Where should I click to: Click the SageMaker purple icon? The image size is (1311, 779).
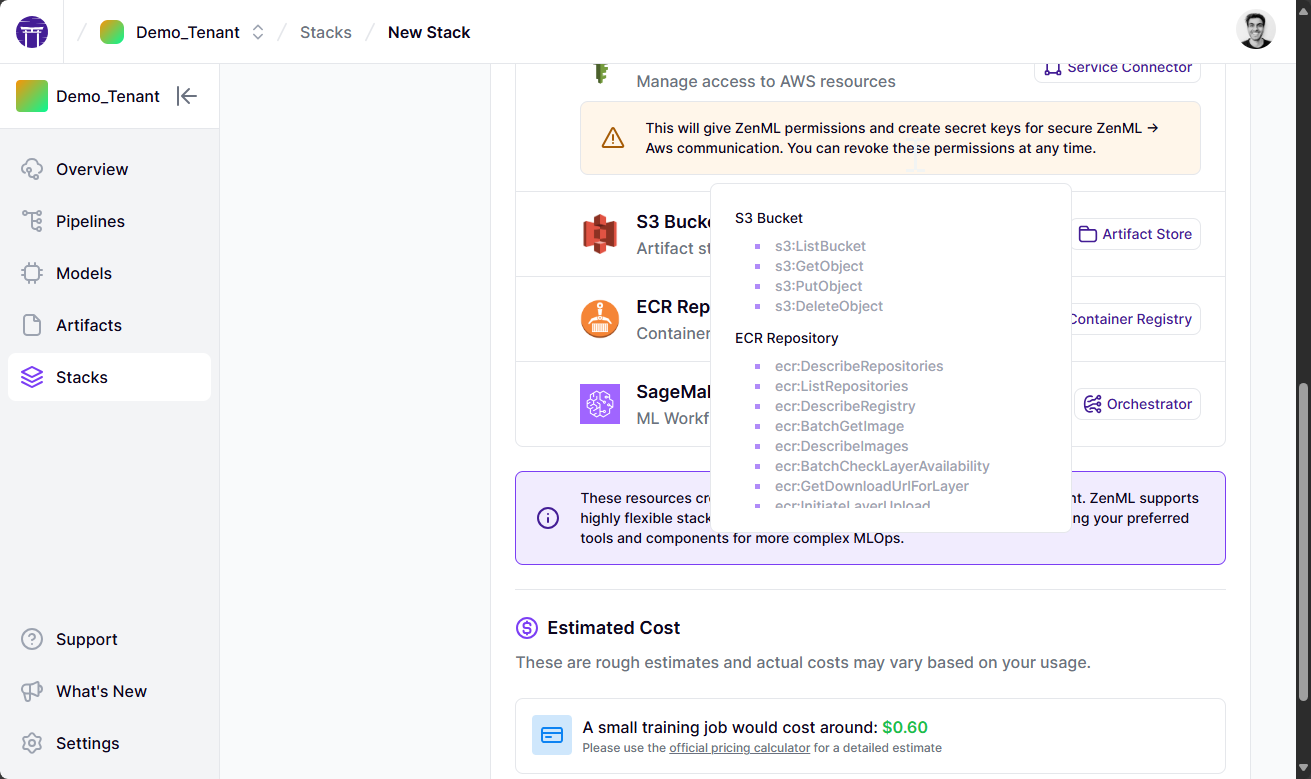[599, 403]
